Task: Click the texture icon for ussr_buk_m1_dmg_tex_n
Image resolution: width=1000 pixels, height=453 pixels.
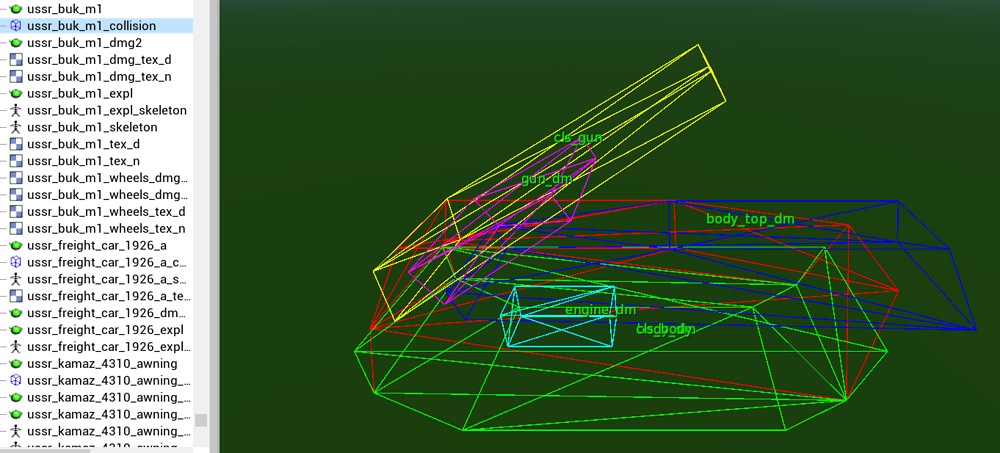Action: point(16,76)
